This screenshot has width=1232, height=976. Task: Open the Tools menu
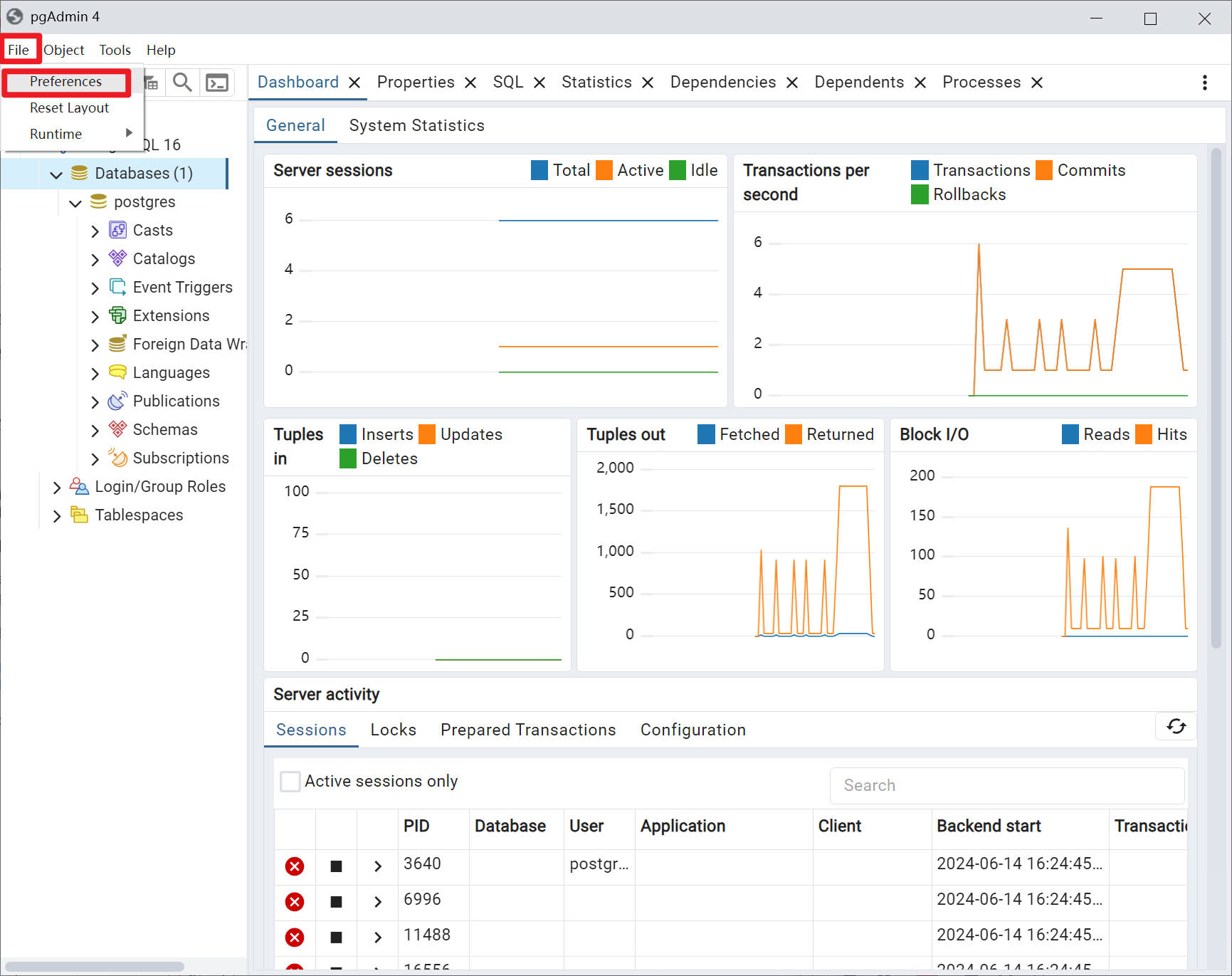coord(115,50)
